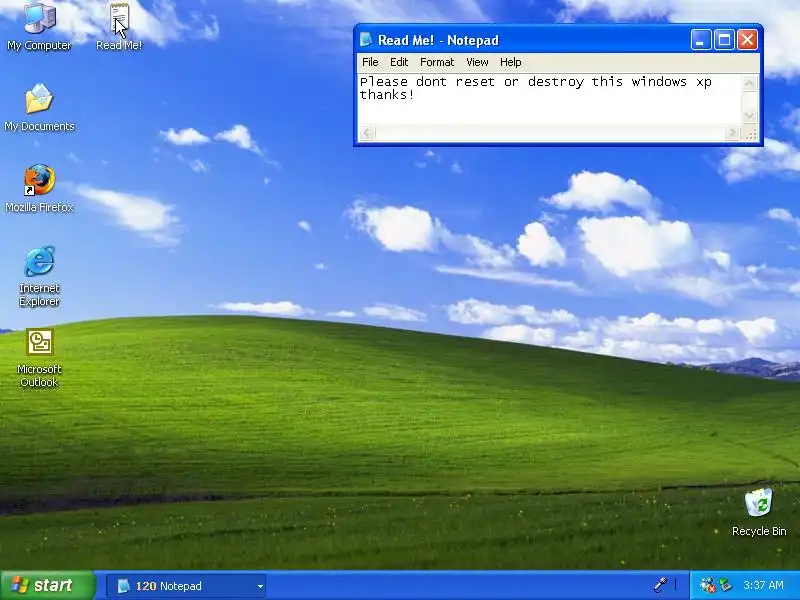The height and width of the screenshot is (600, 800).
Task: Click Notepad's horizontal scrollbar left arrow
Action: click(x=367, y=133)
